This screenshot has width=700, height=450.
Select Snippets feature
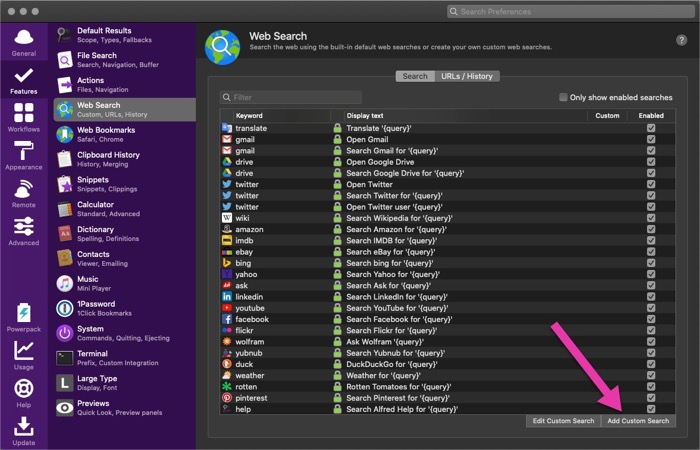pyautogui.click(x=125, y=184)
